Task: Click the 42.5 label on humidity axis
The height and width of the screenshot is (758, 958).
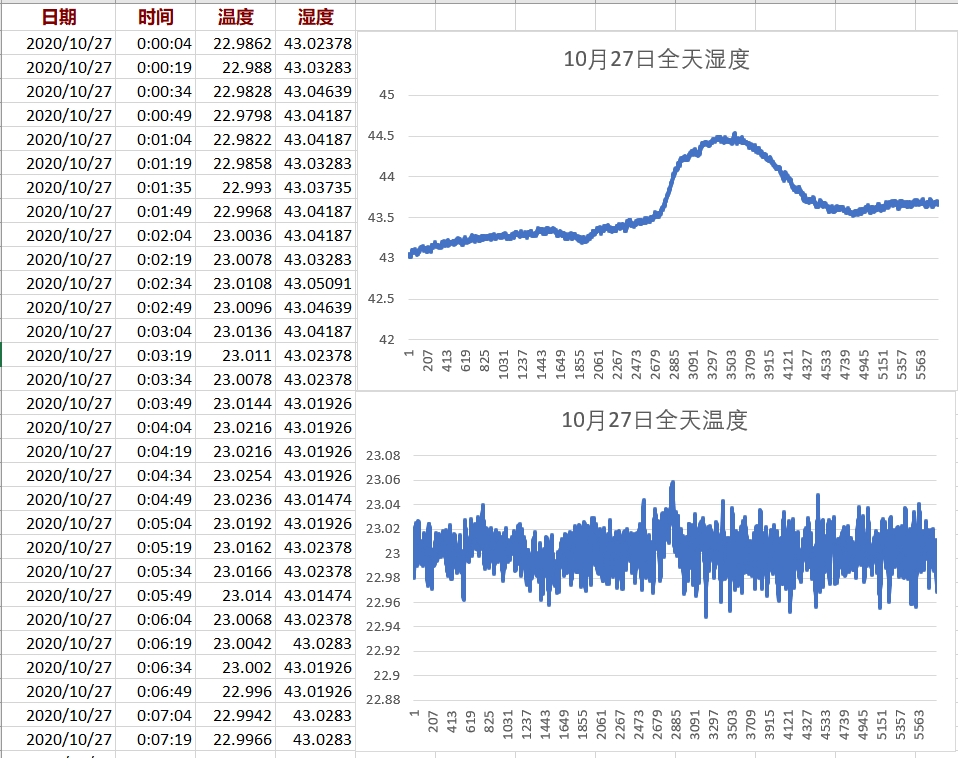Action: tap(381, 299)
